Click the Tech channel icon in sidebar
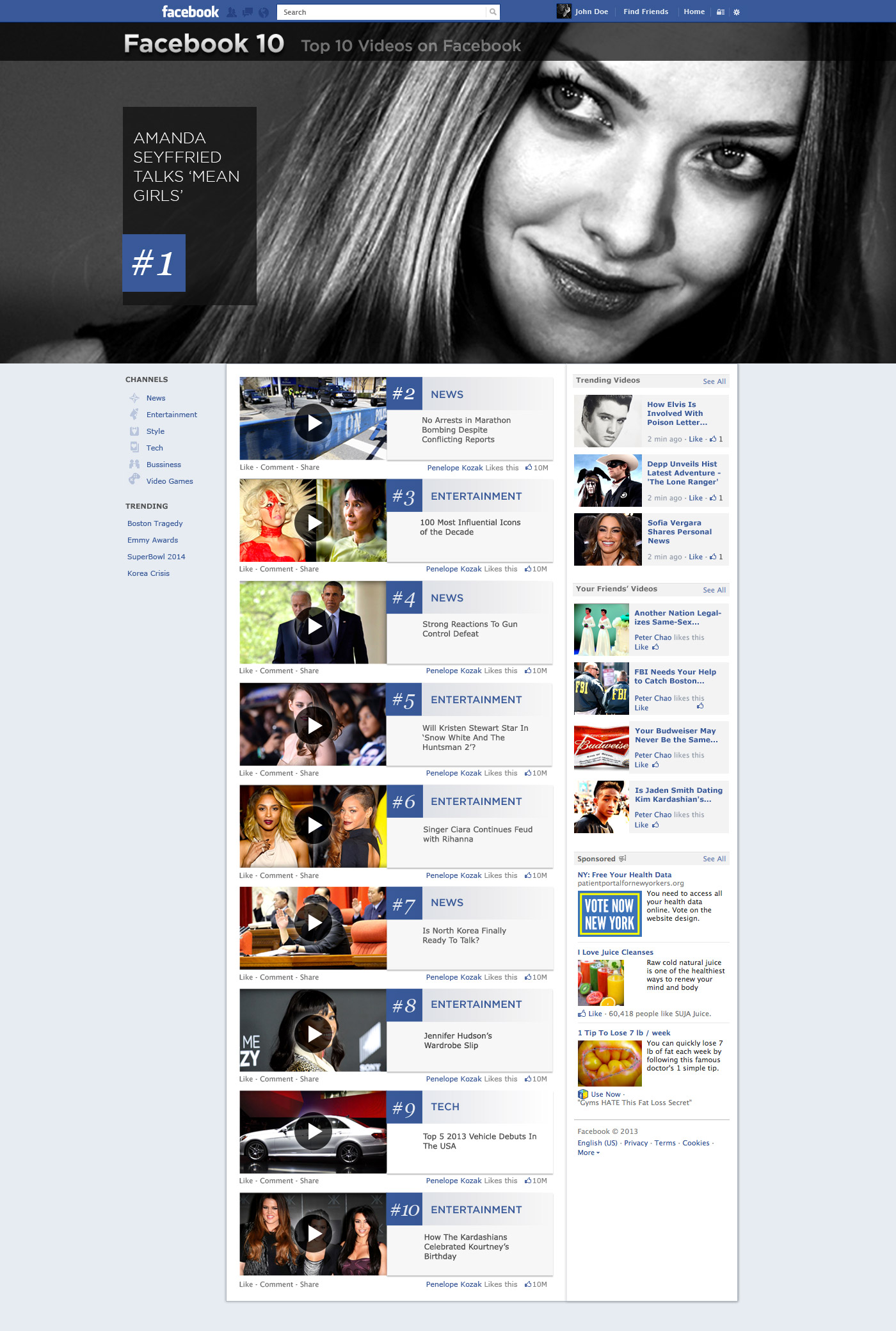The image size is (896, 1331). pos(134,448)
